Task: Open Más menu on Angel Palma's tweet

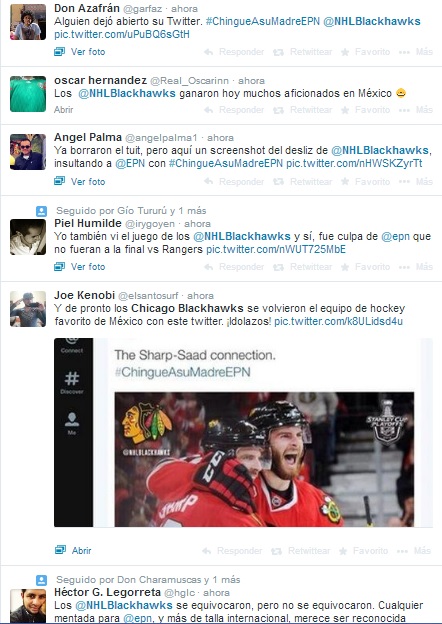Action: 416,182
